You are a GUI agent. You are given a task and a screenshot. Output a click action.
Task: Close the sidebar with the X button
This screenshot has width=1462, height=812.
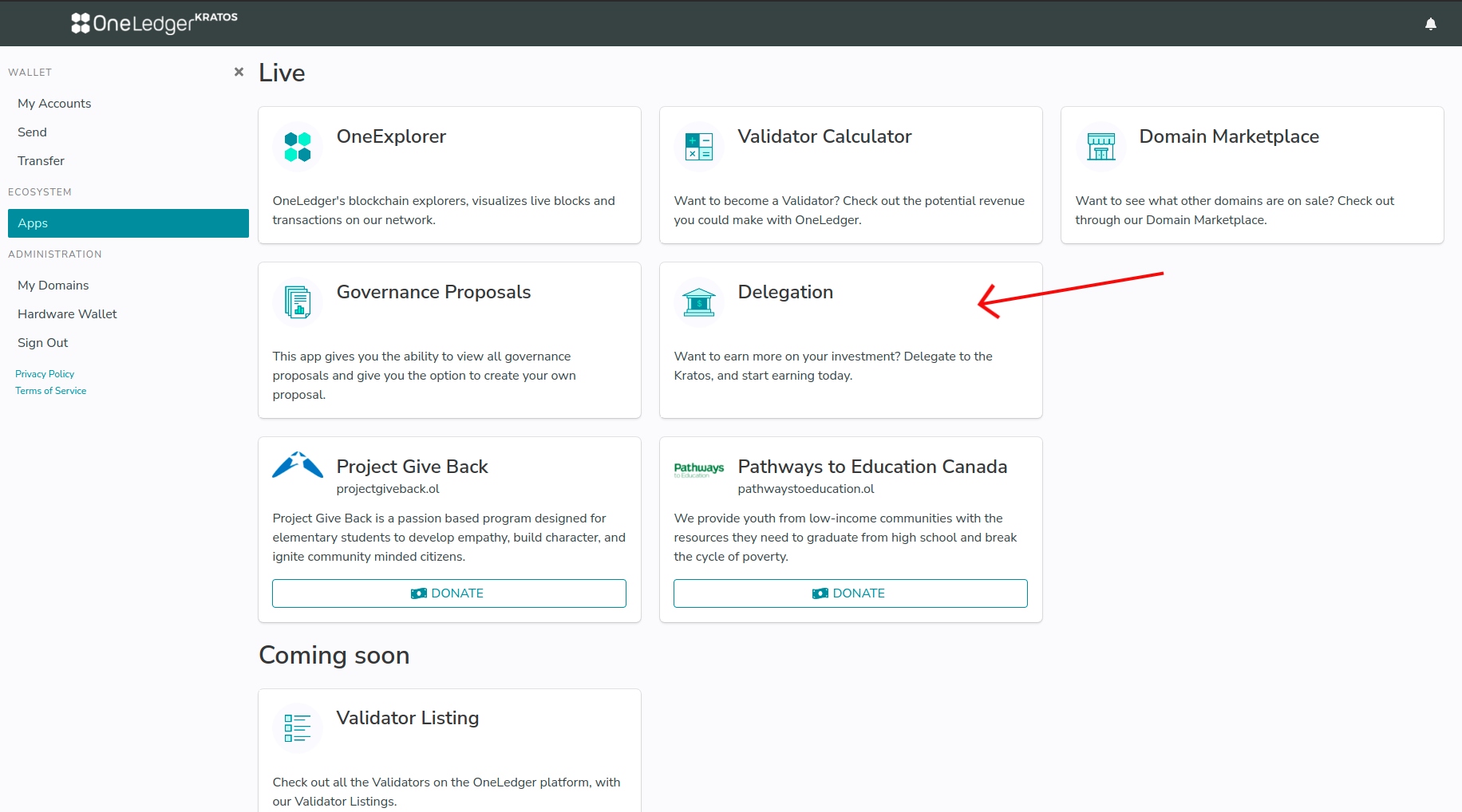point(239,72)
